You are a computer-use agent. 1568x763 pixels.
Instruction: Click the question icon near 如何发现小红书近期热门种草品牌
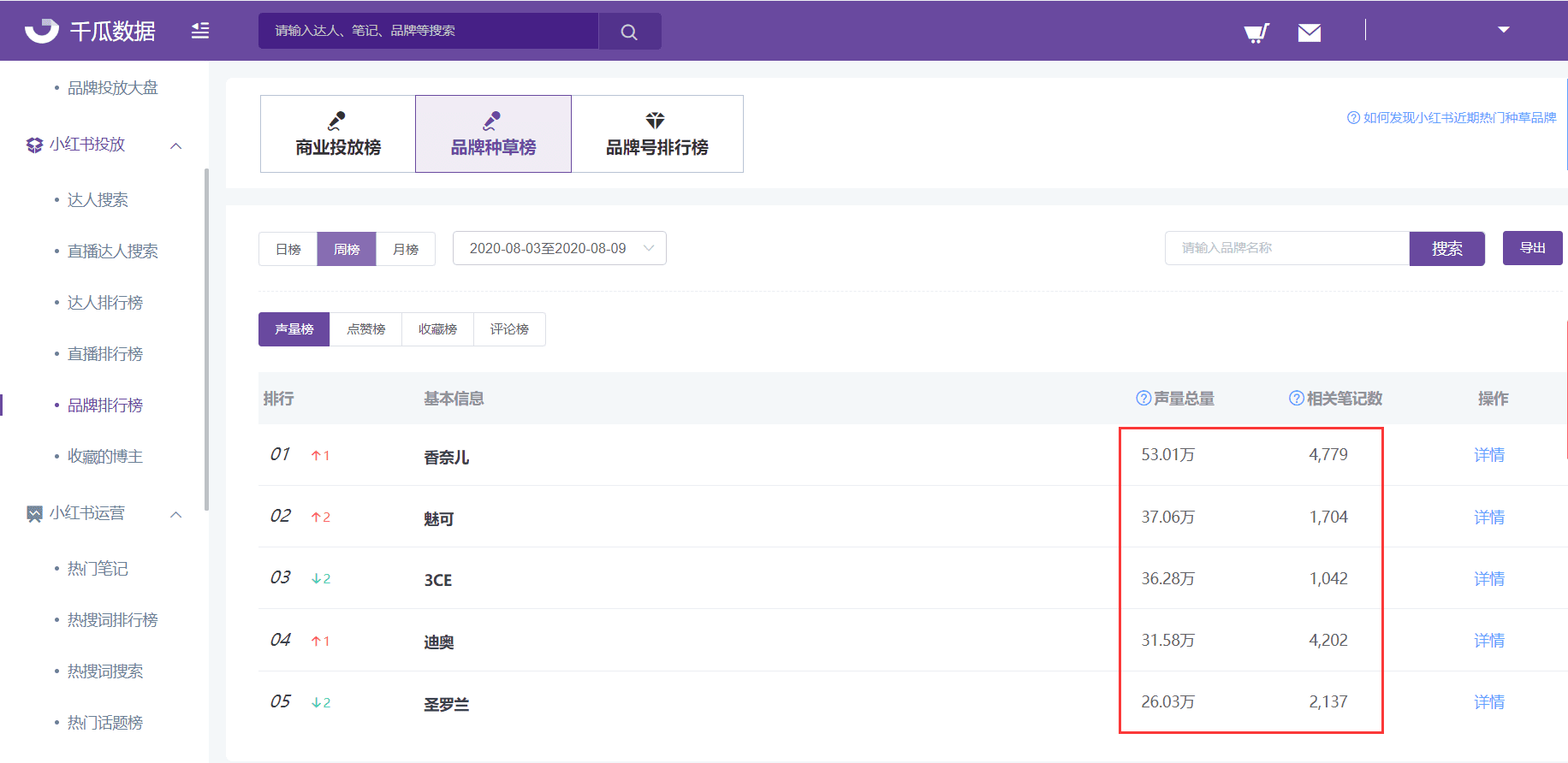tap(1353, 117)
